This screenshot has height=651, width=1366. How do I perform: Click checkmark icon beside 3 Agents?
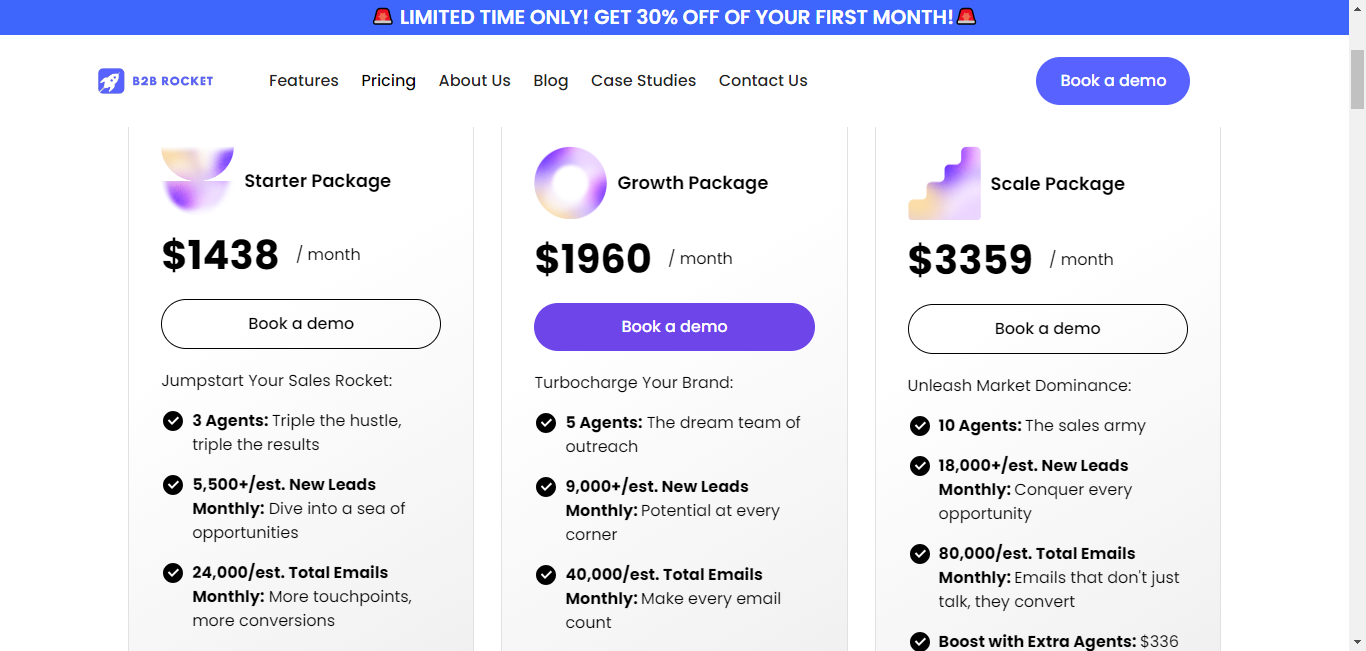point(173,421)
